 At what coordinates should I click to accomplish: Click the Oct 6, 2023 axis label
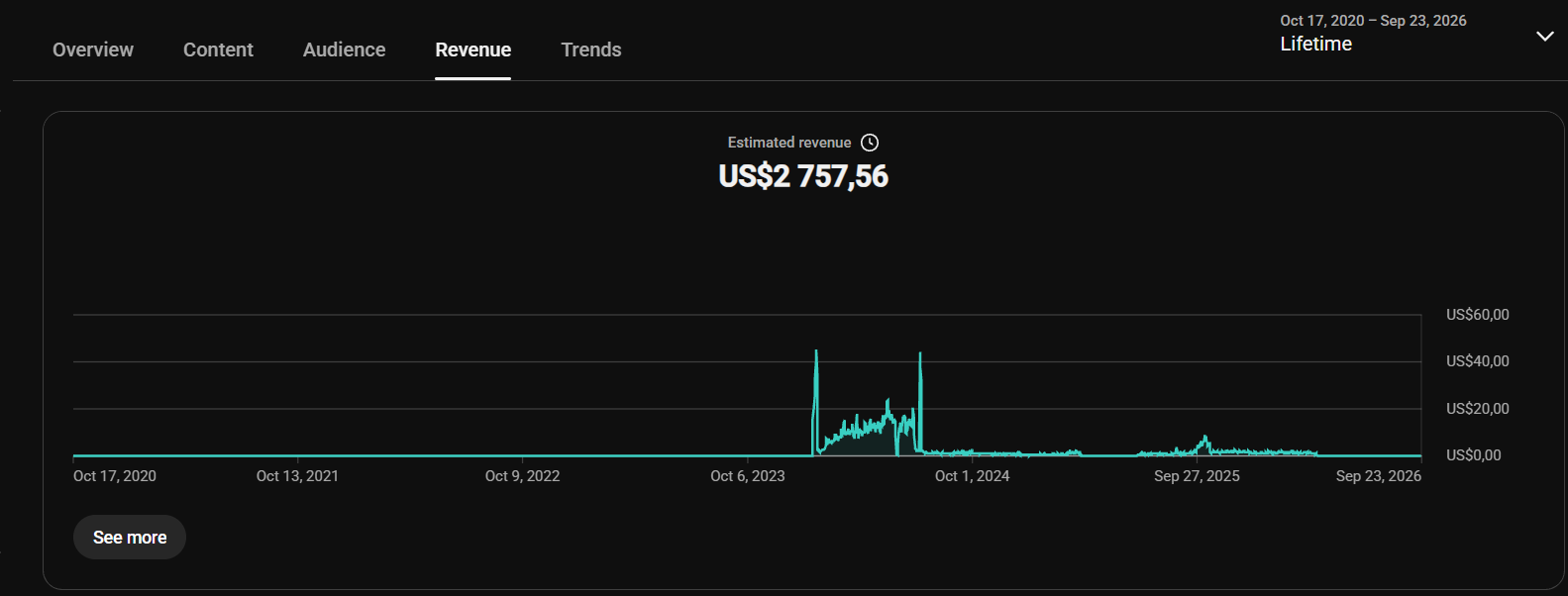(747, 476)
